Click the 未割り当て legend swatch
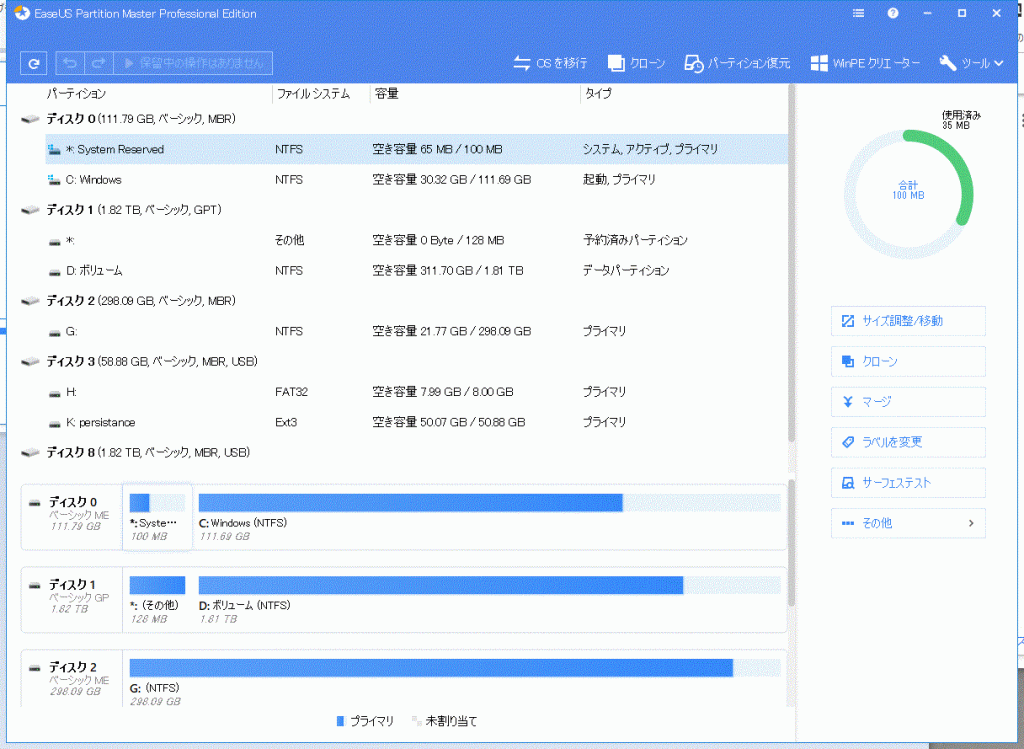1024x749 pixels. click(416, 721)
